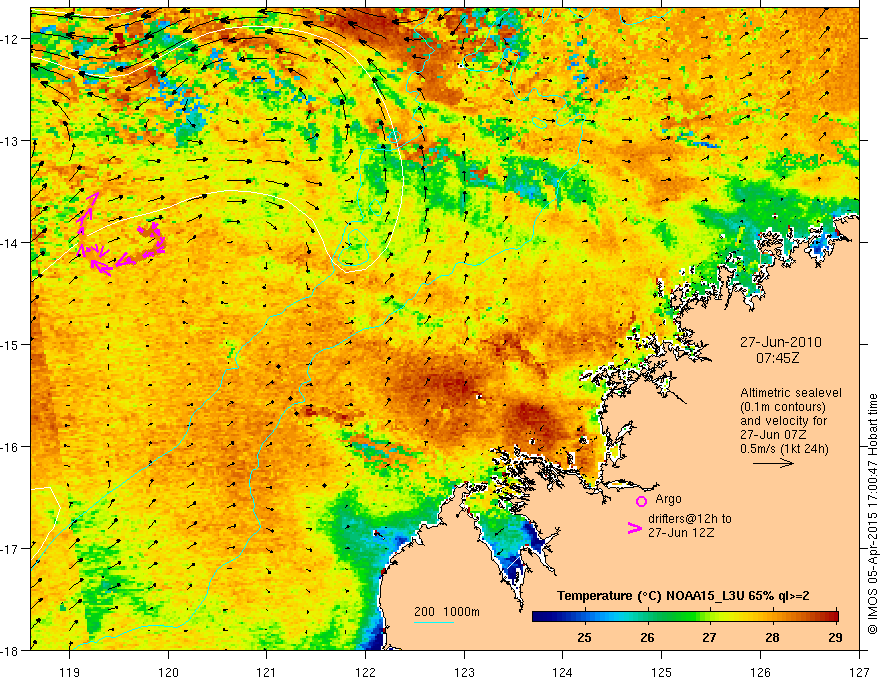Click the latitude axis label -16
This screenshot has width=880, height=680.
[x=10, y=447]
